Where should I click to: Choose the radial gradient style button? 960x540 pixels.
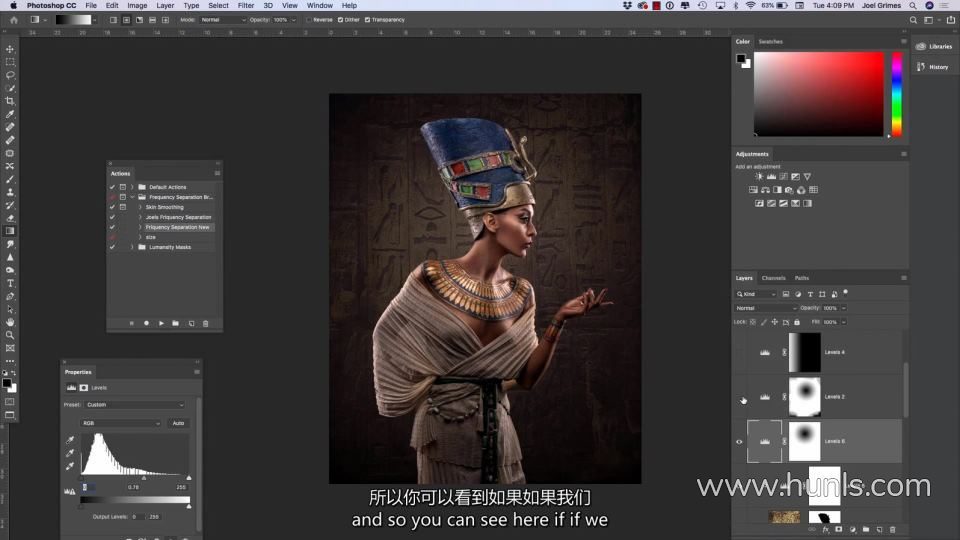126,20
